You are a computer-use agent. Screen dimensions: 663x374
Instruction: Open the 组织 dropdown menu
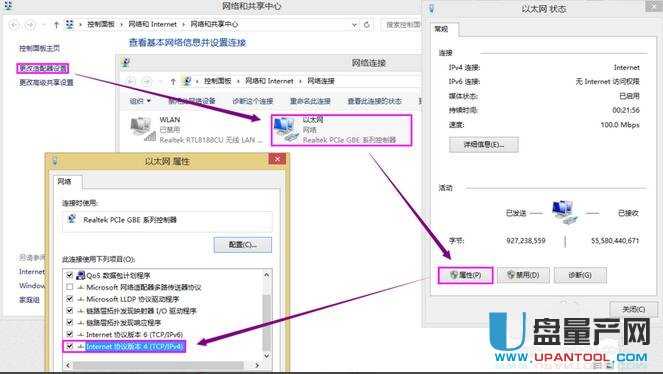(x=140, y=101)
